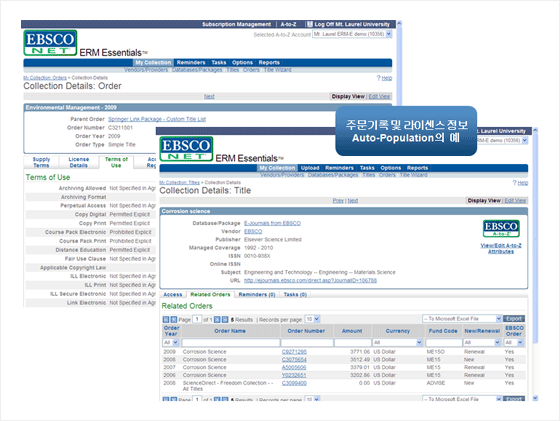
Task: Open the ejournals.ebsco.com URL link
Action: pos(310,280)
